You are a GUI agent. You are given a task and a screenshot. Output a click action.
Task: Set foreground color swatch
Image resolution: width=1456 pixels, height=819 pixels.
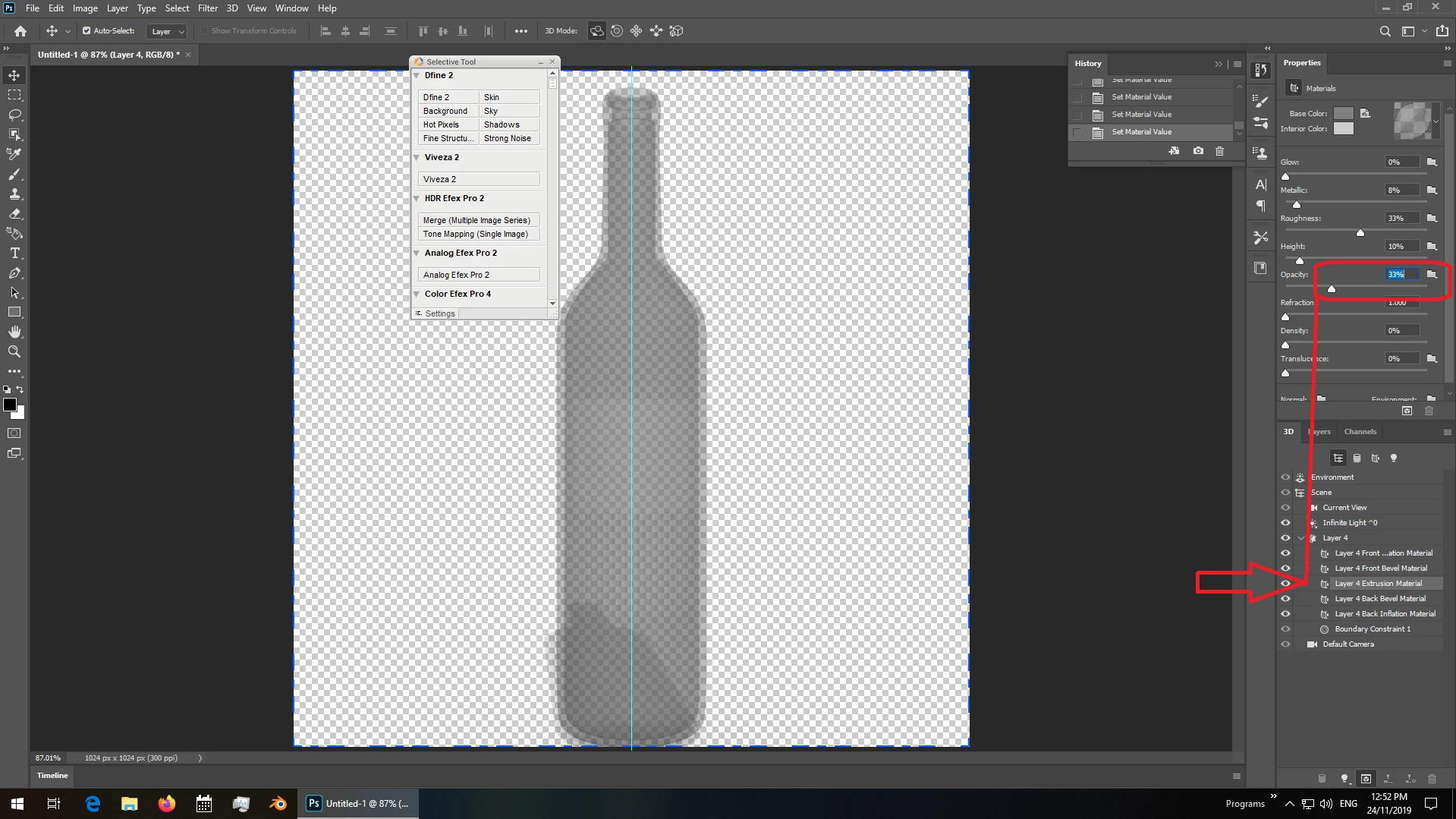(10, 405)
